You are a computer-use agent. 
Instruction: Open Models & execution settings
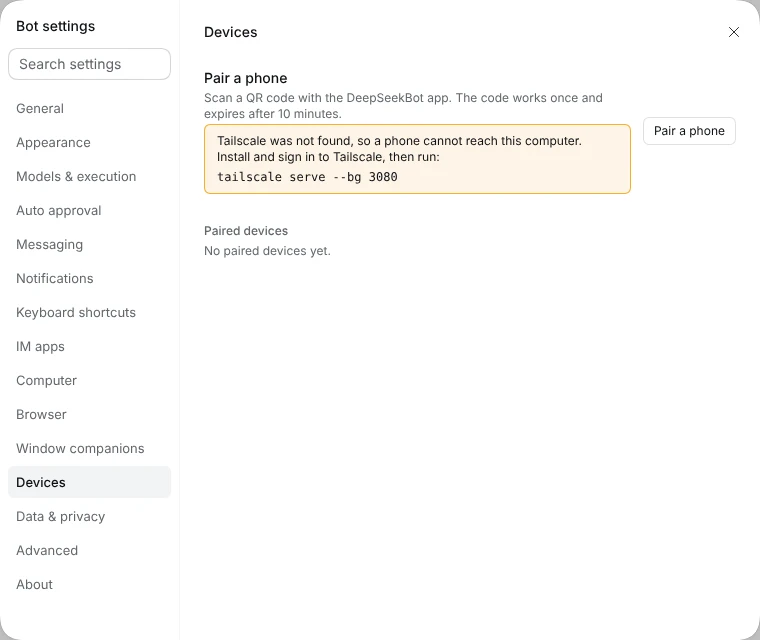89,176
